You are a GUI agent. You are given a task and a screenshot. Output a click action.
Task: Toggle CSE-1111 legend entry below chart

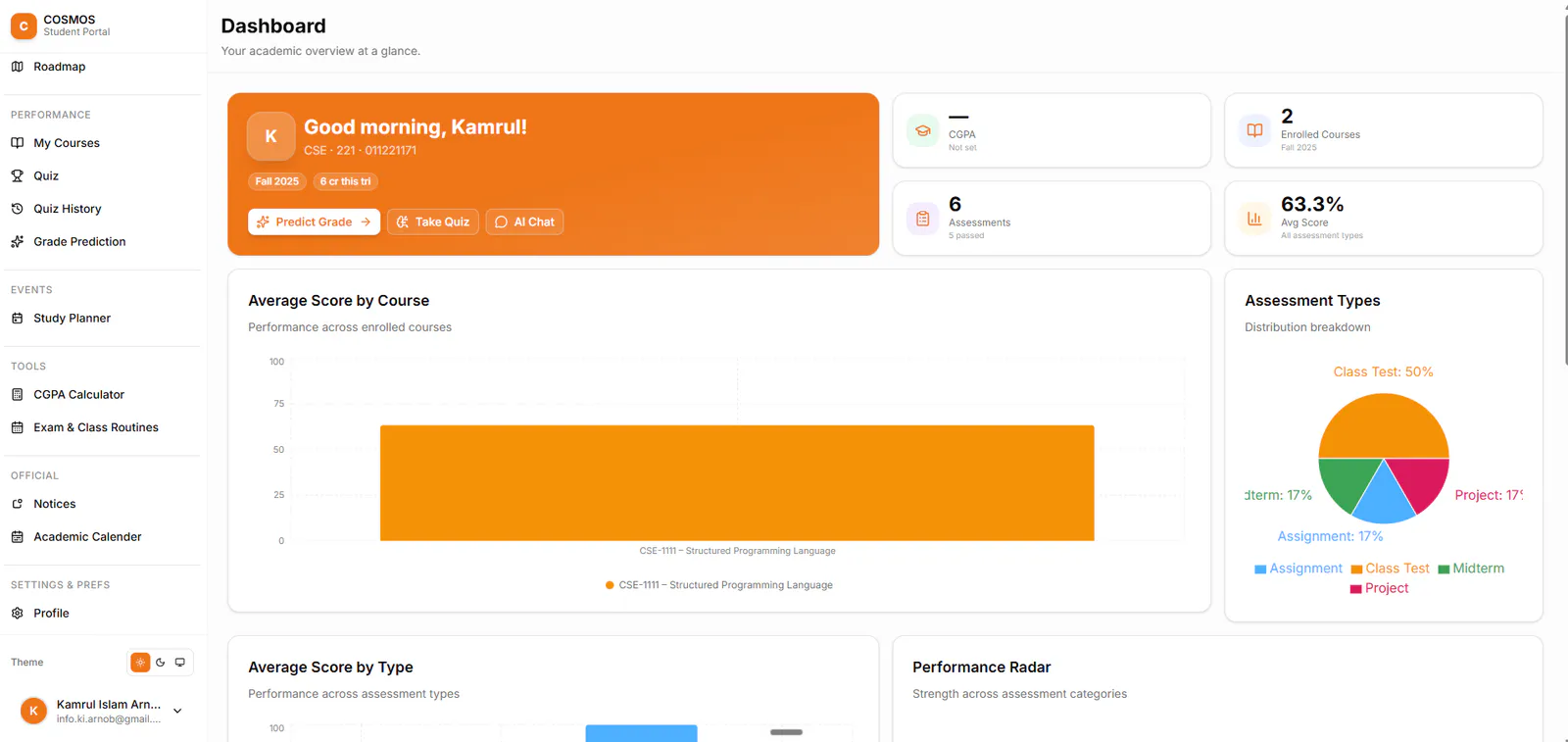pyautogui.click(x=719, y=585)
